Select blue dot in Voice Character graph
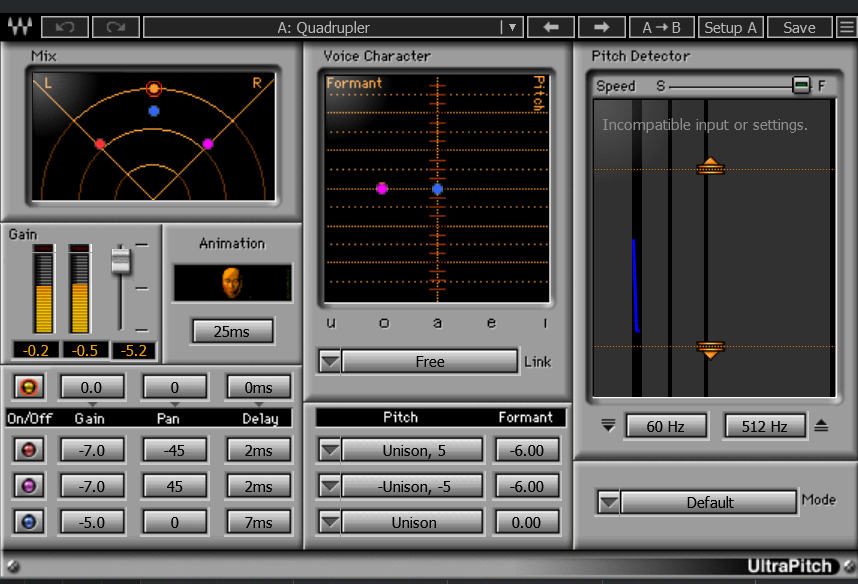Screen dimensions: 858x584 coord(437,189)
